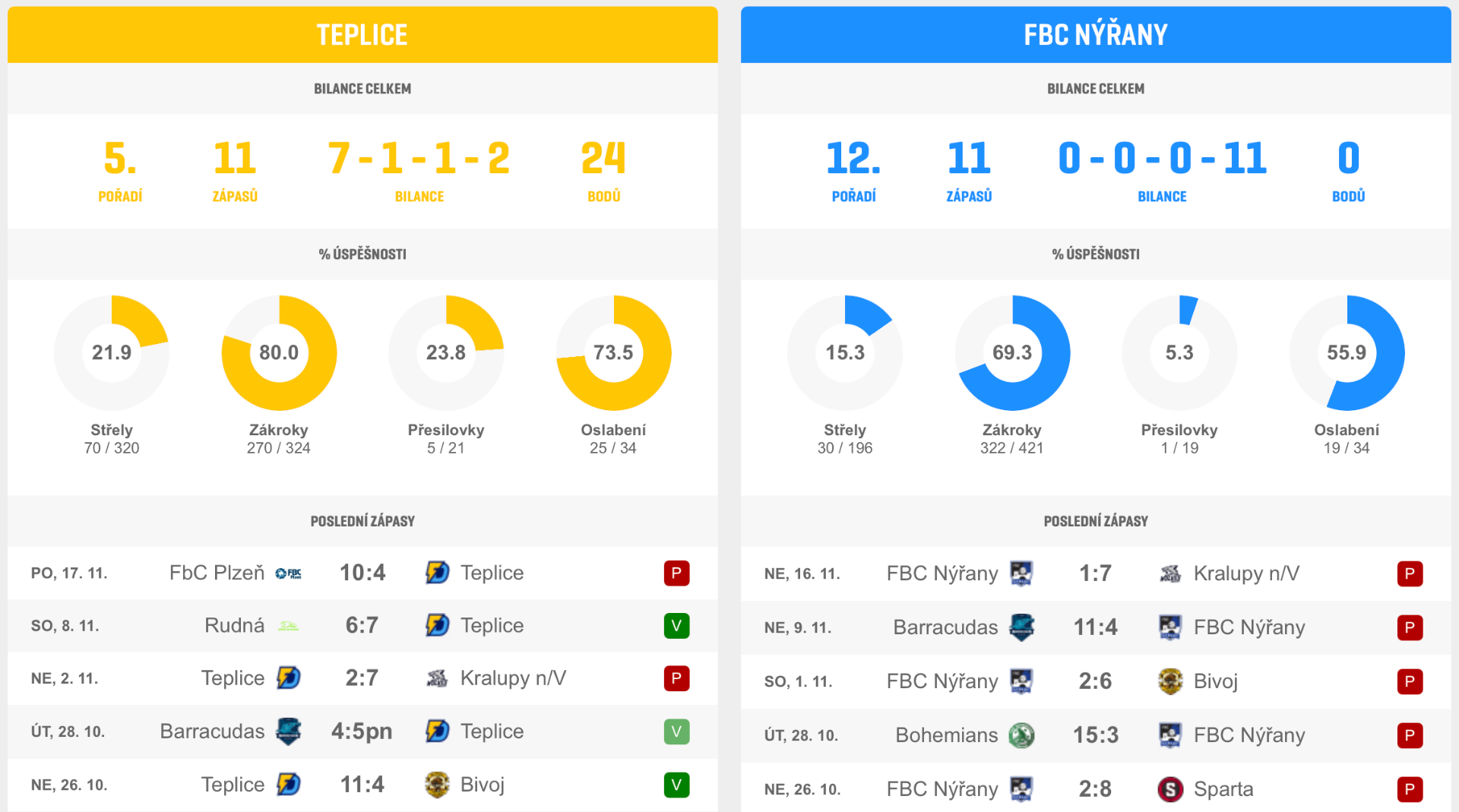Open the 10:4 FbC Plzeň match score
The width and height of the screenshot is (1459, 812).
click(x=362, y=573)
